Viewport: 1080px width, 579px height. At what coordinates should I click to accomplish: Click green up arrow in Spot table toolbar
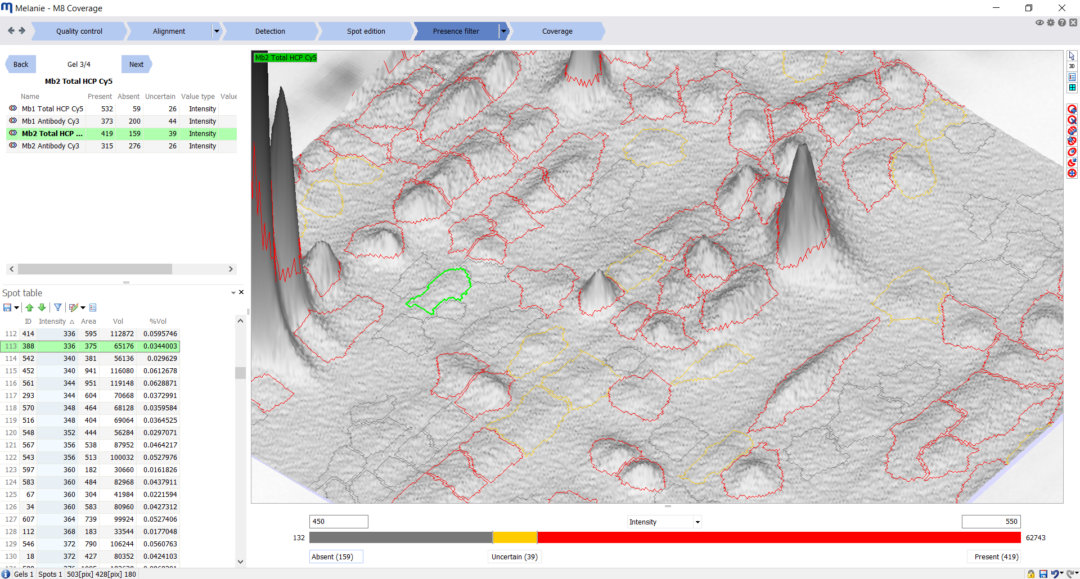[29, 307]
